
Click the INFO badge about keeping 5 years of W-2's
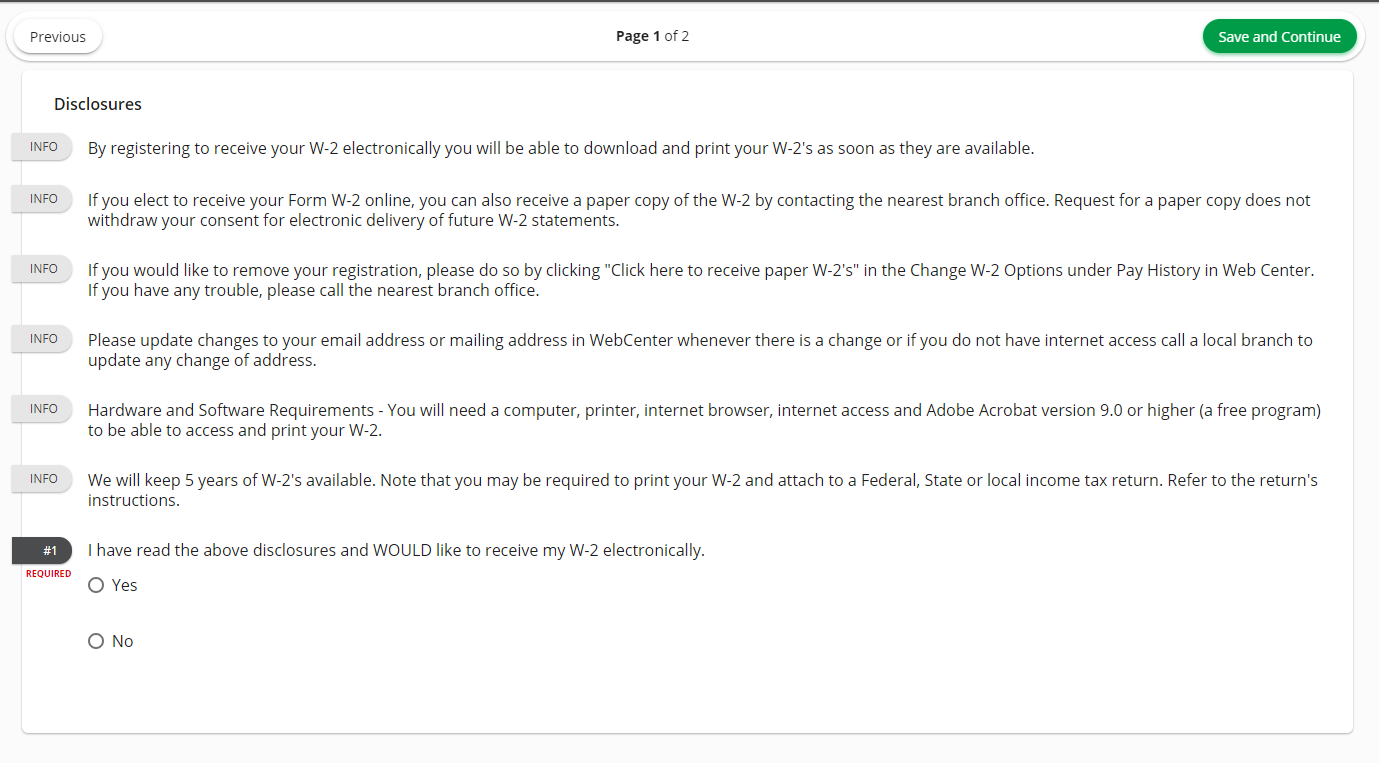point(42,479)
